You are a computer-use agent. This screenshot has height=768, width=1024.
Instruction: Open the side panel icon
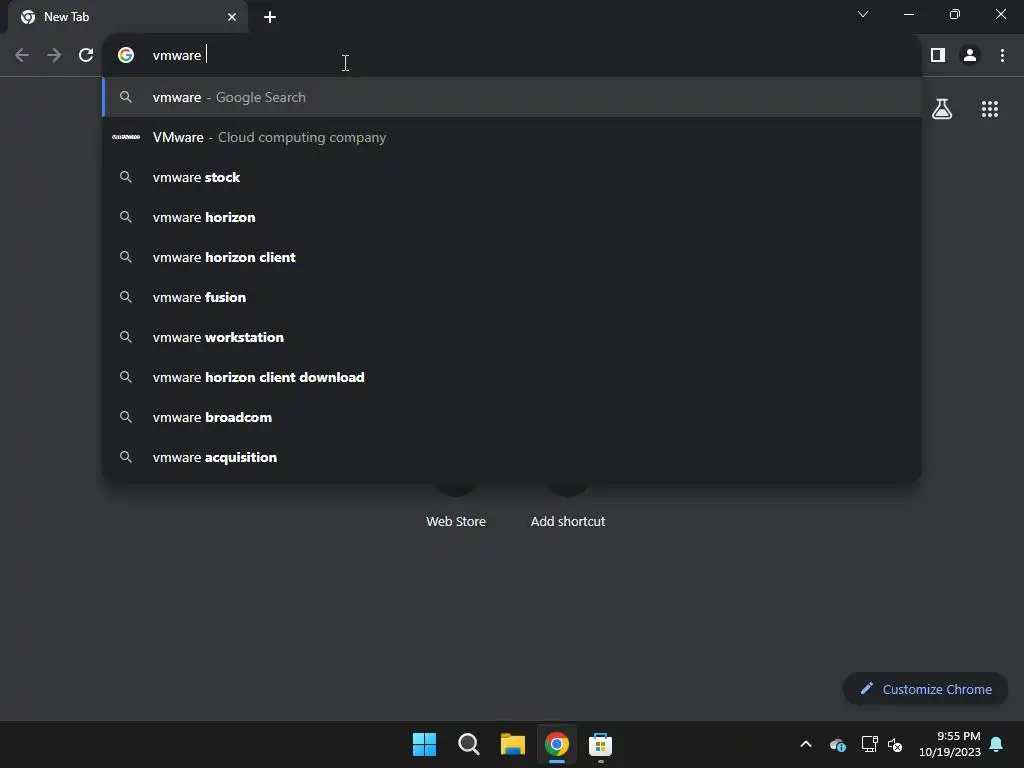pyautogui.click(x=938, y=55)
